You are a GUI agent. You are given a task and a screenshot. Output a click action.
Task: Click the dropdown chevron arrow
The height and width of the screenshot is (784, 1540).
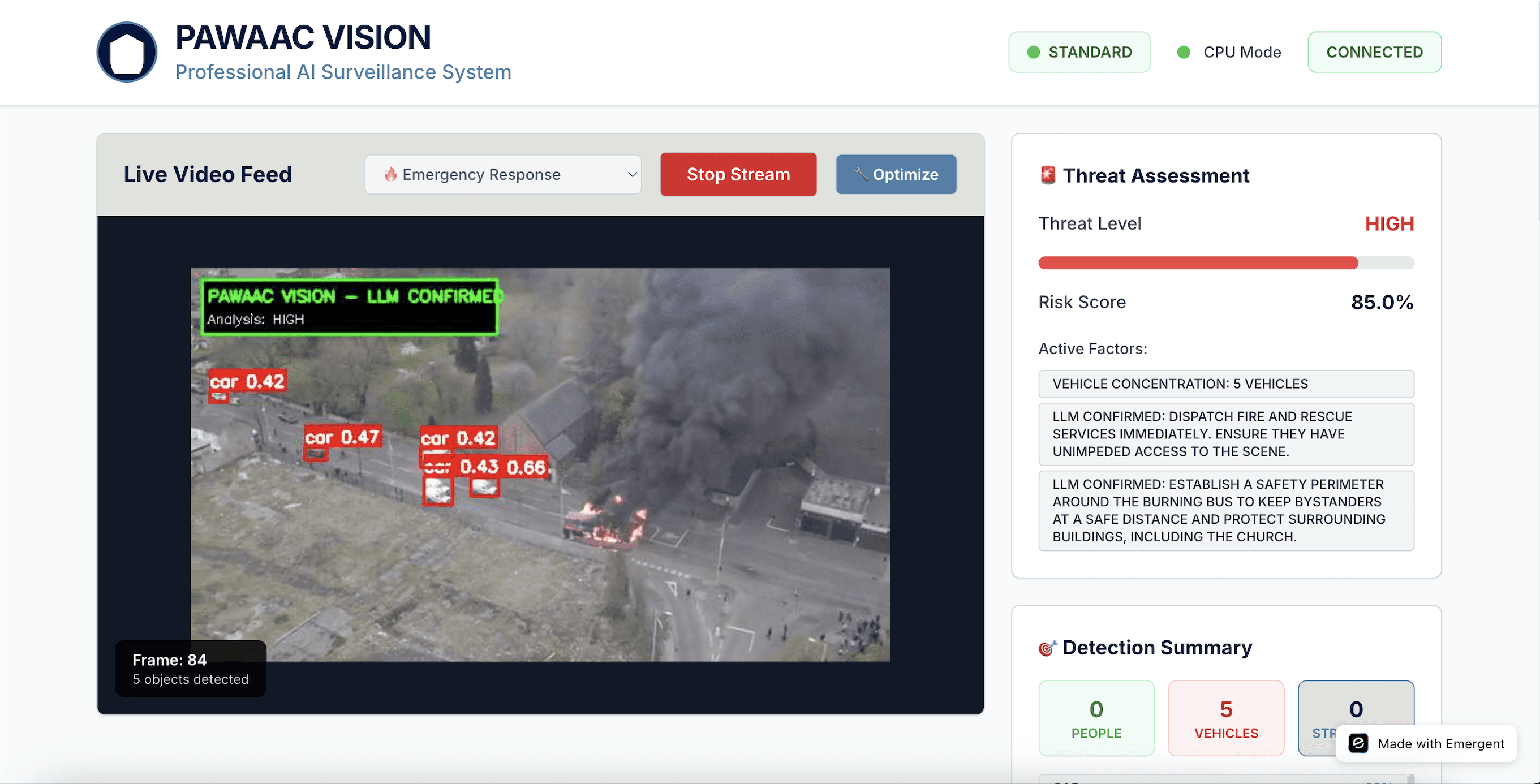(632, 174)
